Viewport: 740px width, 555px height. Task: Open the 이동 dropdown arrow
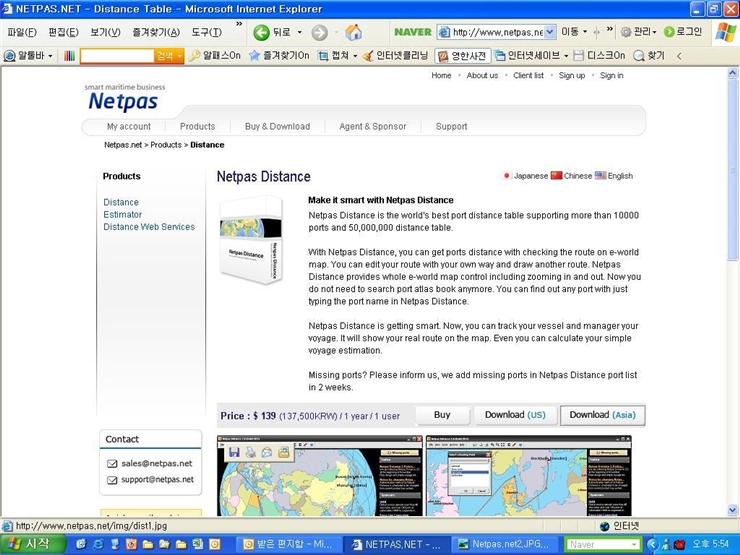585,32
